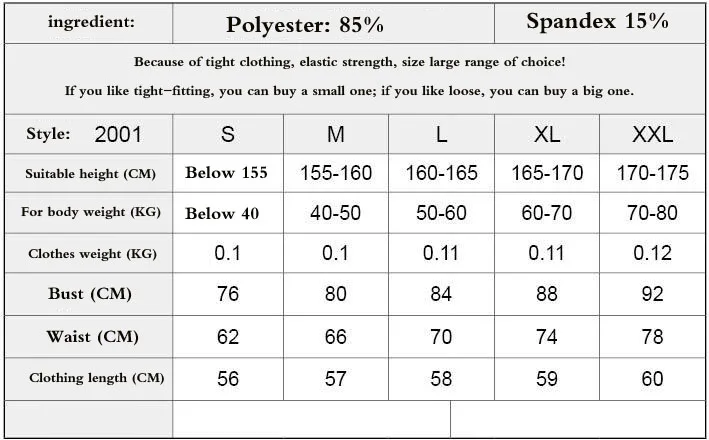Click the Below 155 height cell
This screenshot has height=440, width=709.
tap(228, 173)
